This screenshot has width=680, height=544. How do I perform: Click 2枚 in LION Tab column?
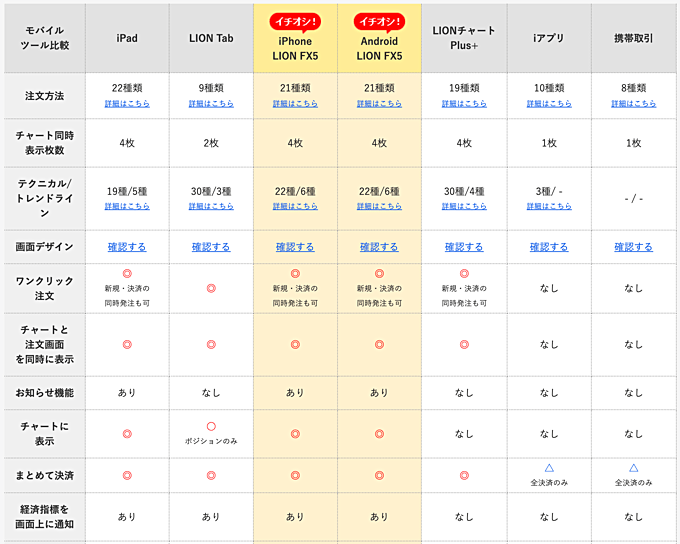click(x=211, y=143)
